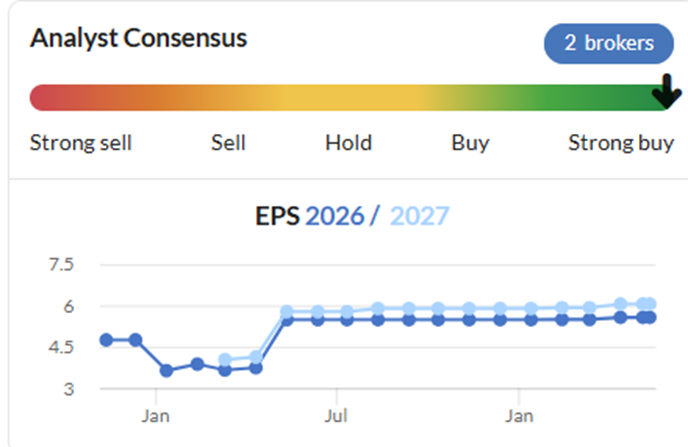Click the first 2026 EPS data point
The width and height of the screenshot is (688, 447).
tap(106, 340)
